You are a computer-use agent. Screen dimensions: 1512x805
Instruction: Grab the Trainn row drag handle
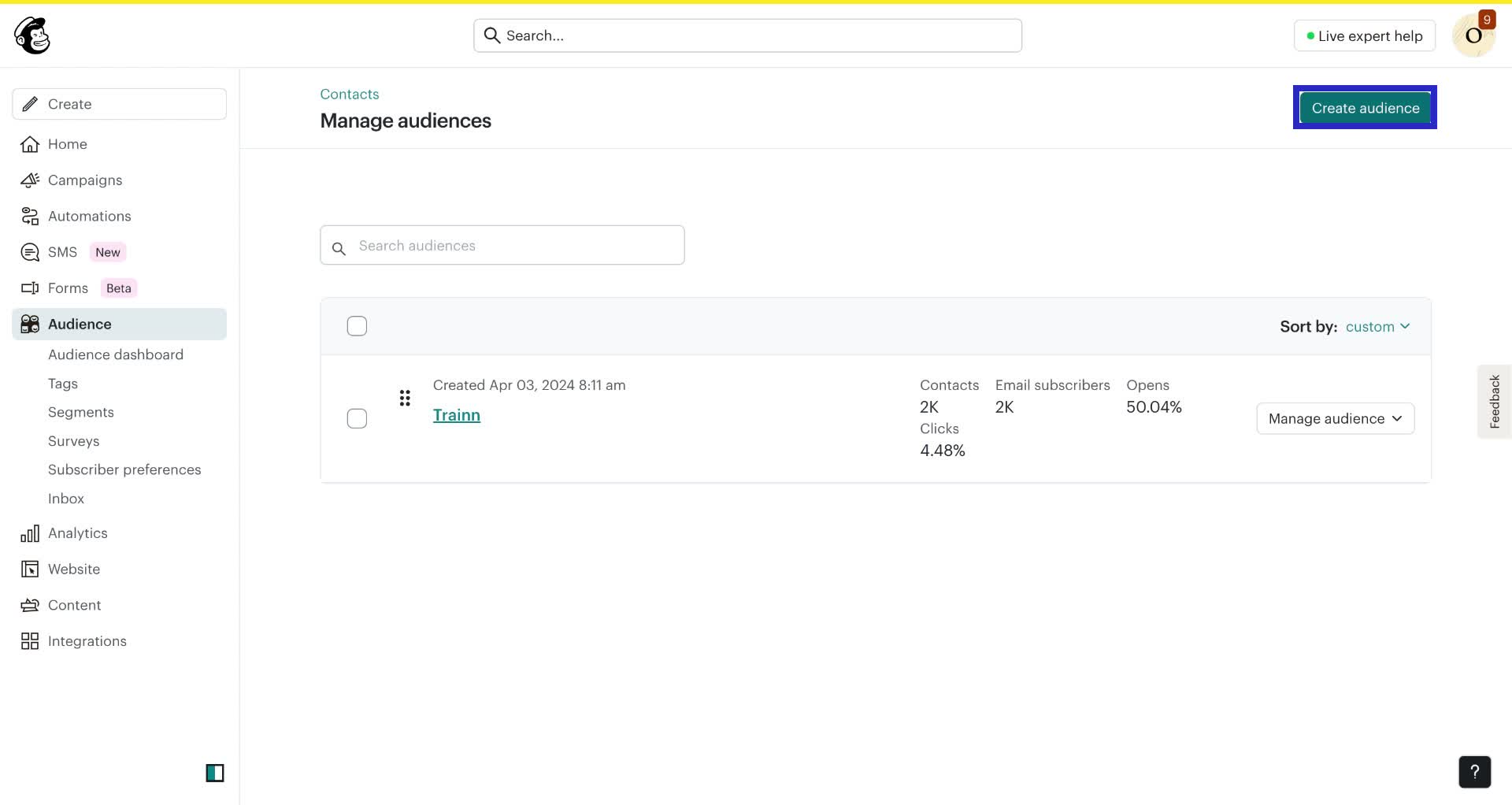coord(405,398)
